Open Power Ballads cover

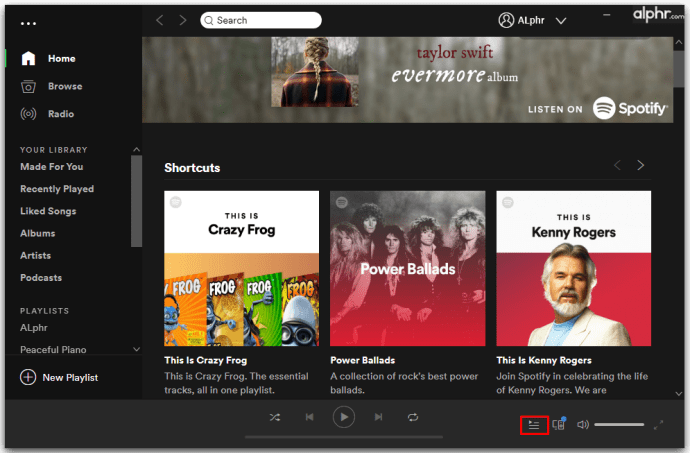(x=407, y=268)
